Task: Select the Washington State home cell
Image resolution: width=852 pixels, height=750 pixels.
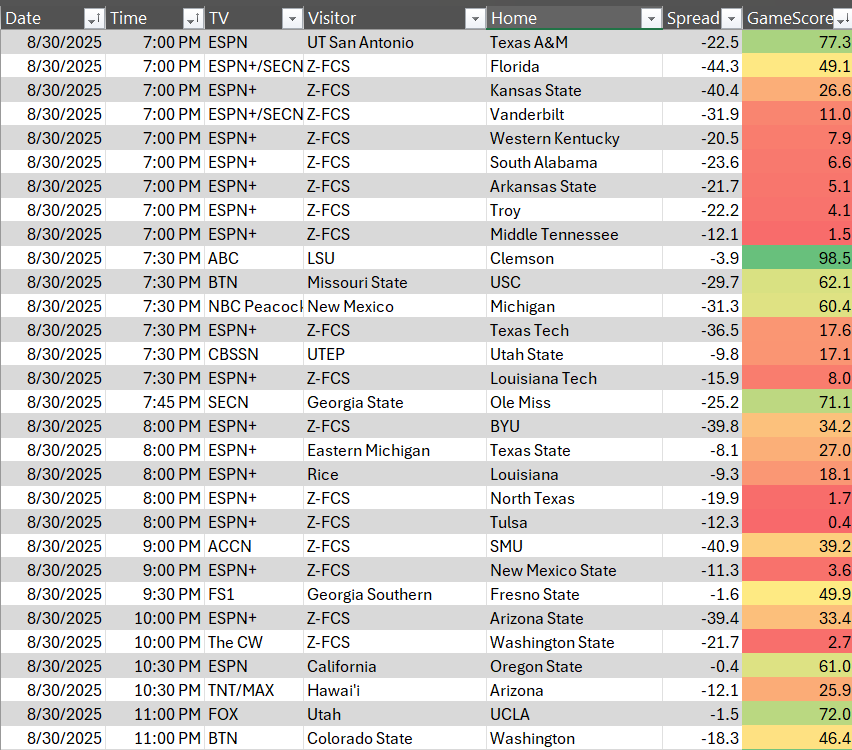Action: pyautogui.click(x=574, y=642)
